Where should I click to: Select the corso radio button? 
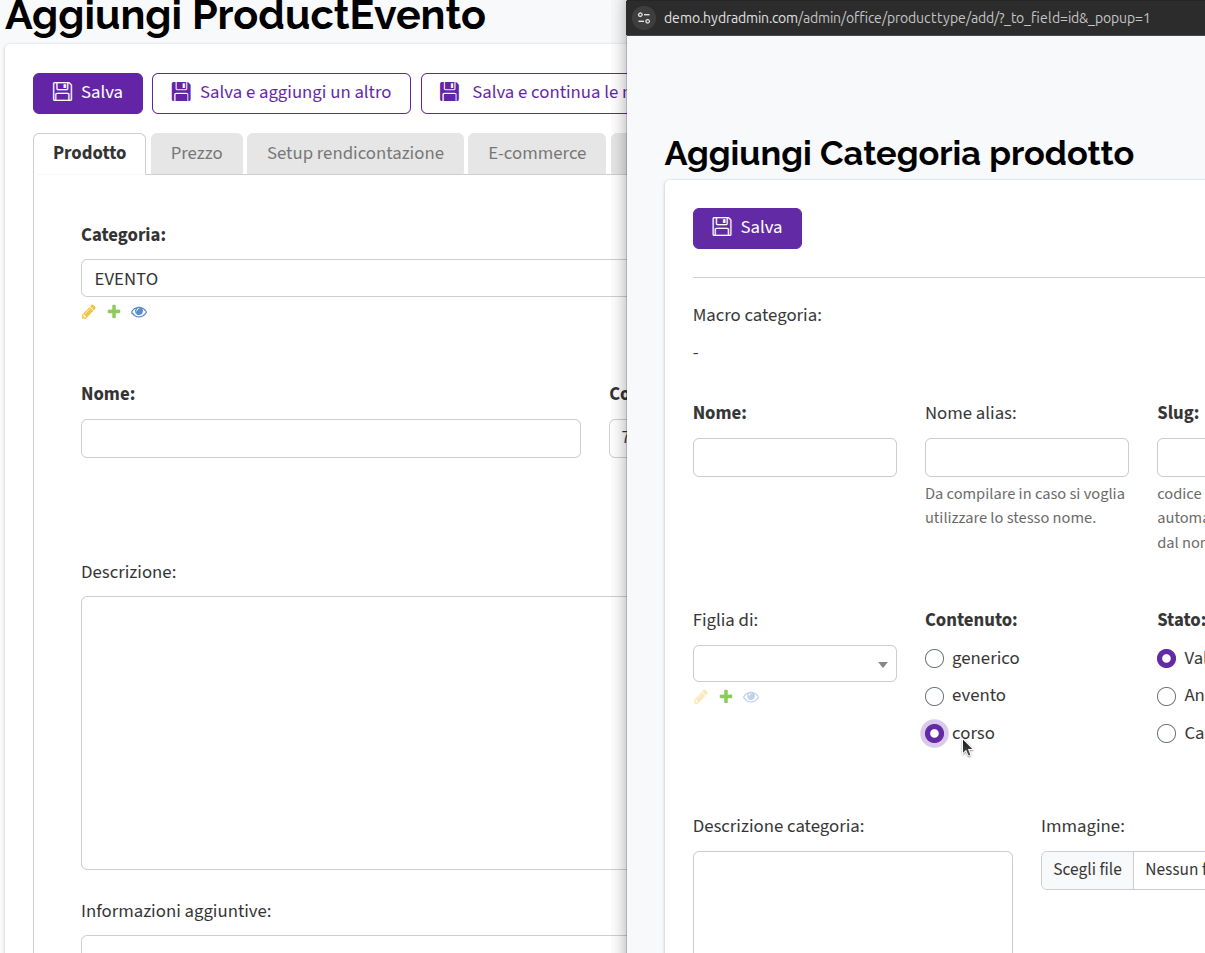(934, 733)
